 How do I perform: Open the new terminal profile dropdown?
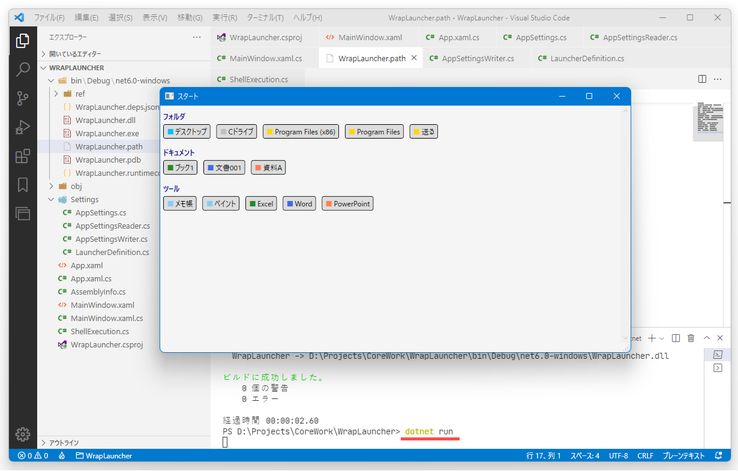pyautogui.click(x=662, y=338)
